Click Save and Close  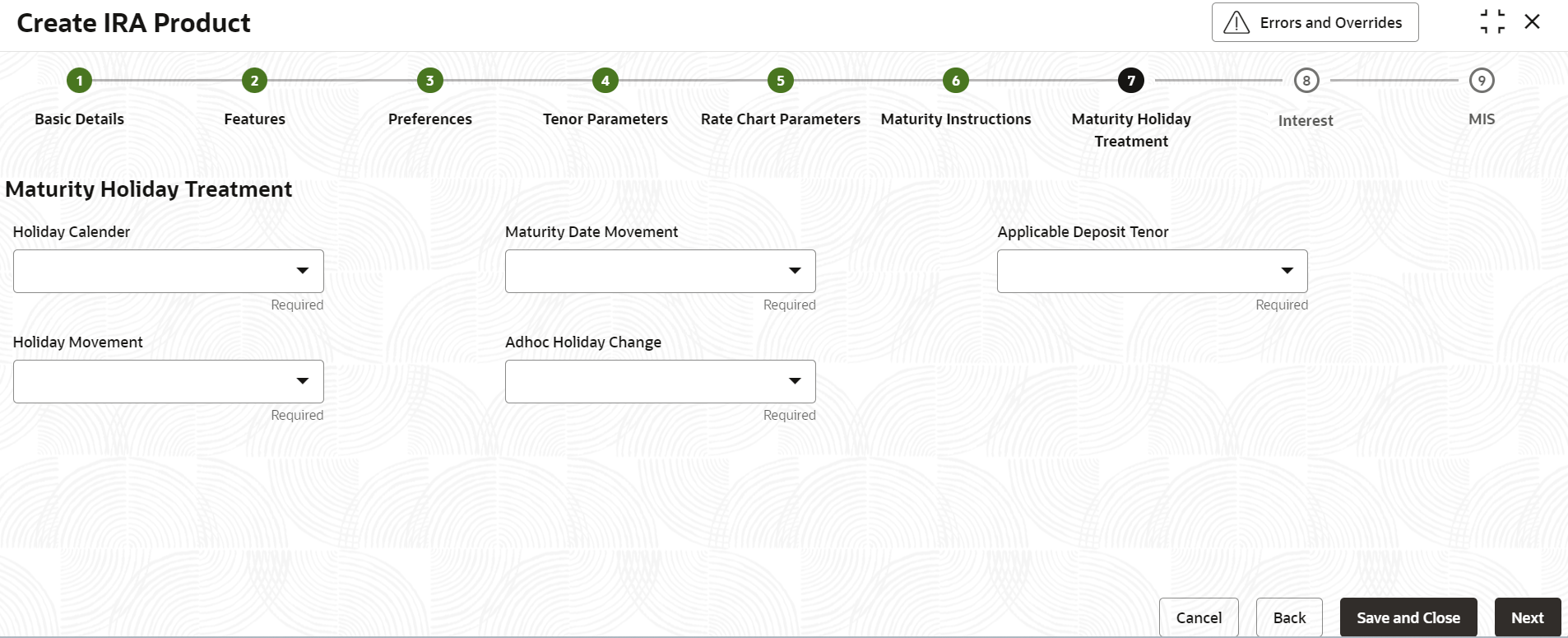tap(1408, 617)
